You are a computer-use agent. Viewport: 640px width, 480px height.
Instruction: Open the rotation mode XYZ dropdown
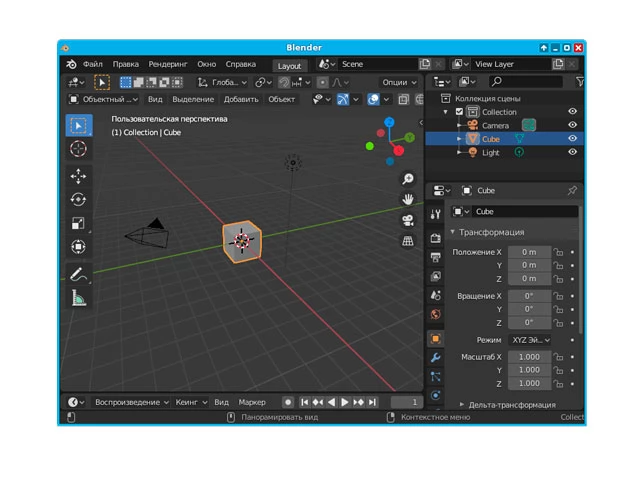530,340
